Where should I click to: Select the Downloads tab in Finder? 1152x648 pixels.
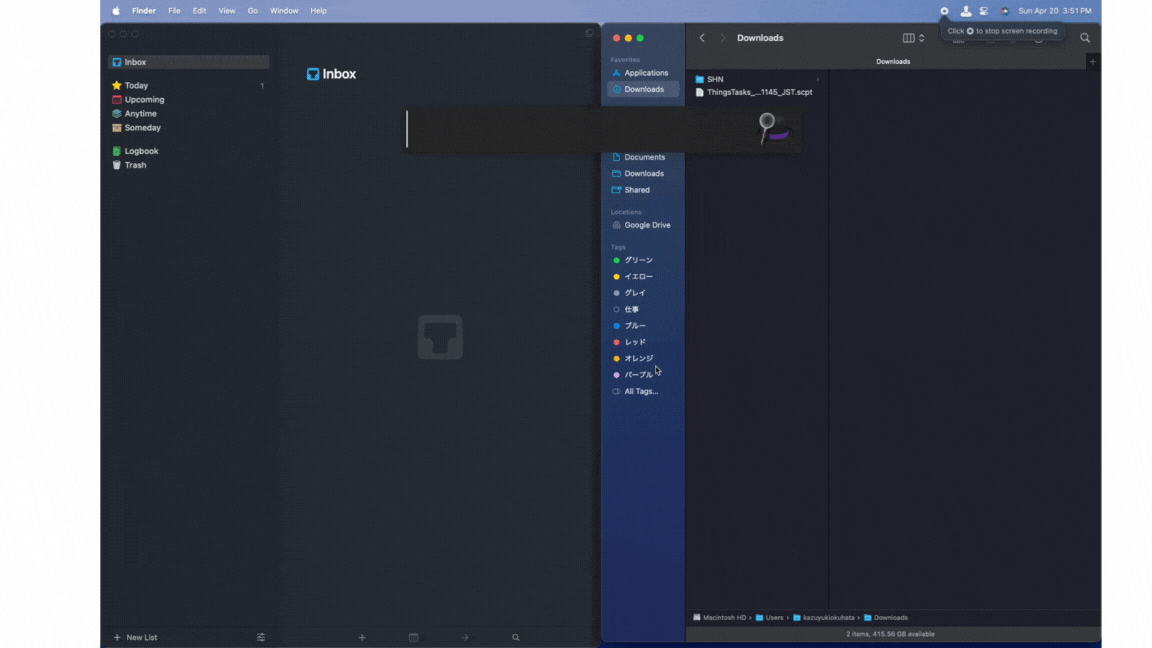893,62
